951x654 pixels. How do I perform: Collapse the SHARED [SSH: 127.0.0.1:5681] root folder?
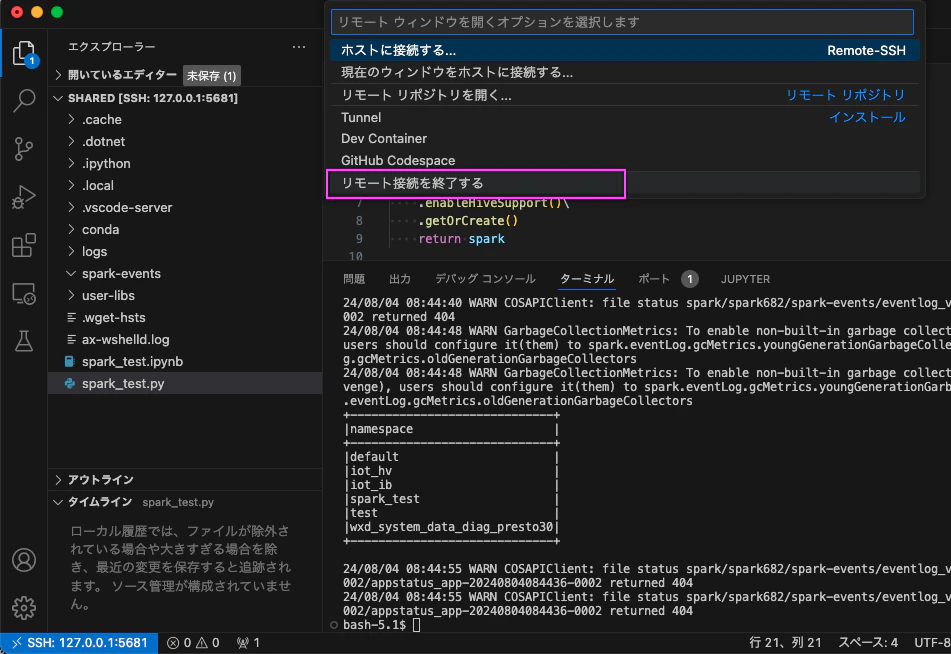coord(185,98)
